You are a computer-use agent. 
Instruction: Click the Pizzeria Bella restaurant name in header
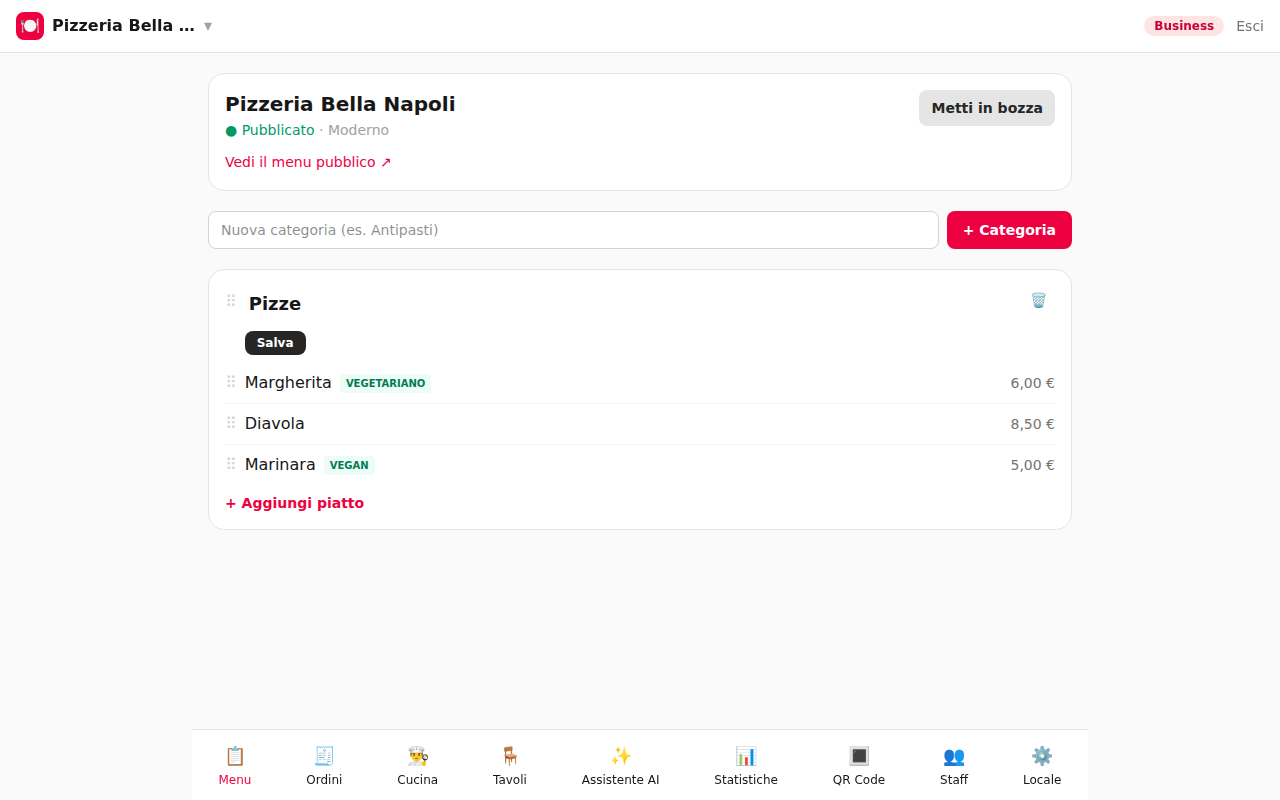tap(123, 26)
